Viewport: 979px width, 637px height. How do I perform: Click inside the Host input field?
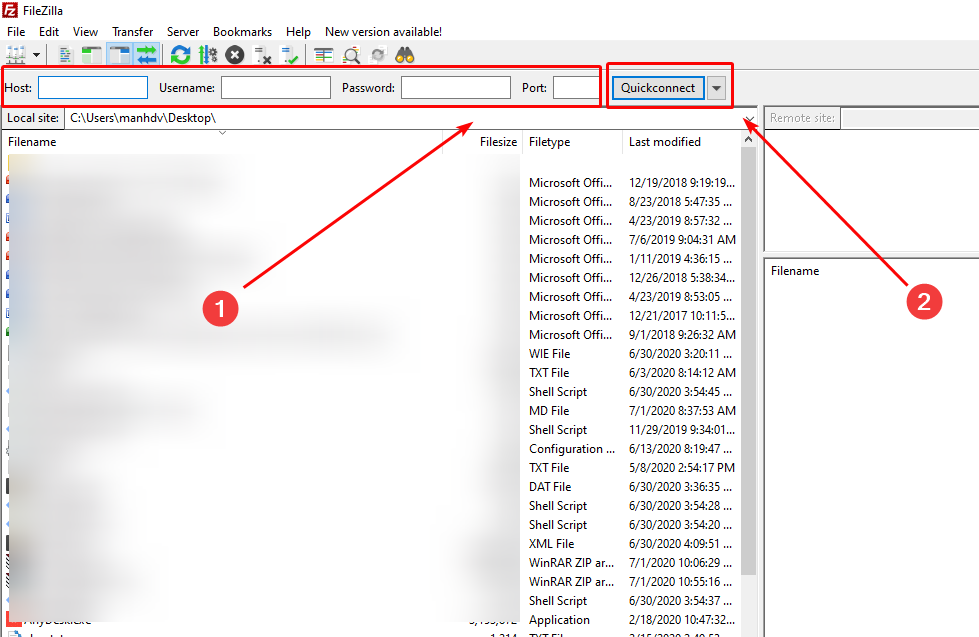(x=92, y=87)
